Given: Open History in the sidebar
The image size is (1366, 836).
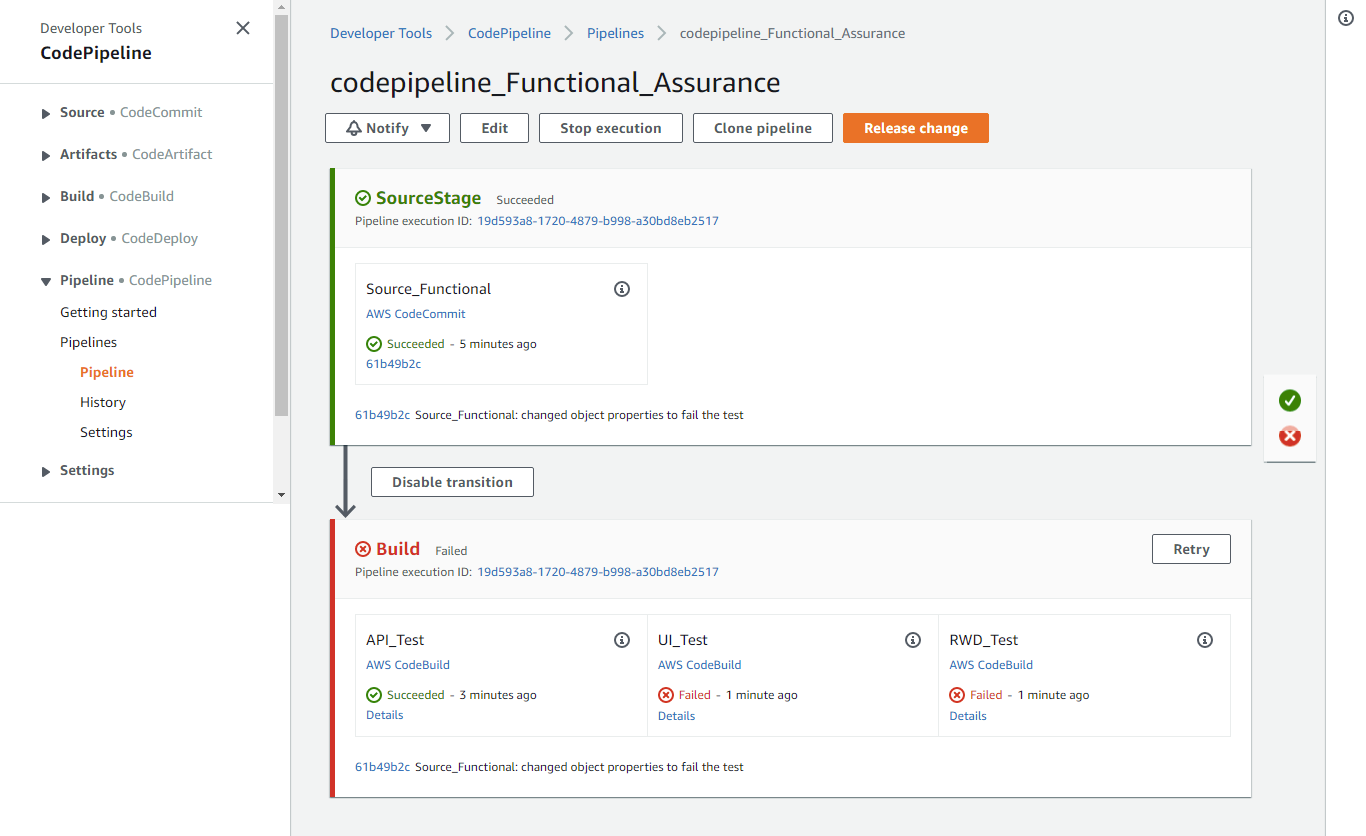Looking at the screenshot, I should [x=103, y=402].
